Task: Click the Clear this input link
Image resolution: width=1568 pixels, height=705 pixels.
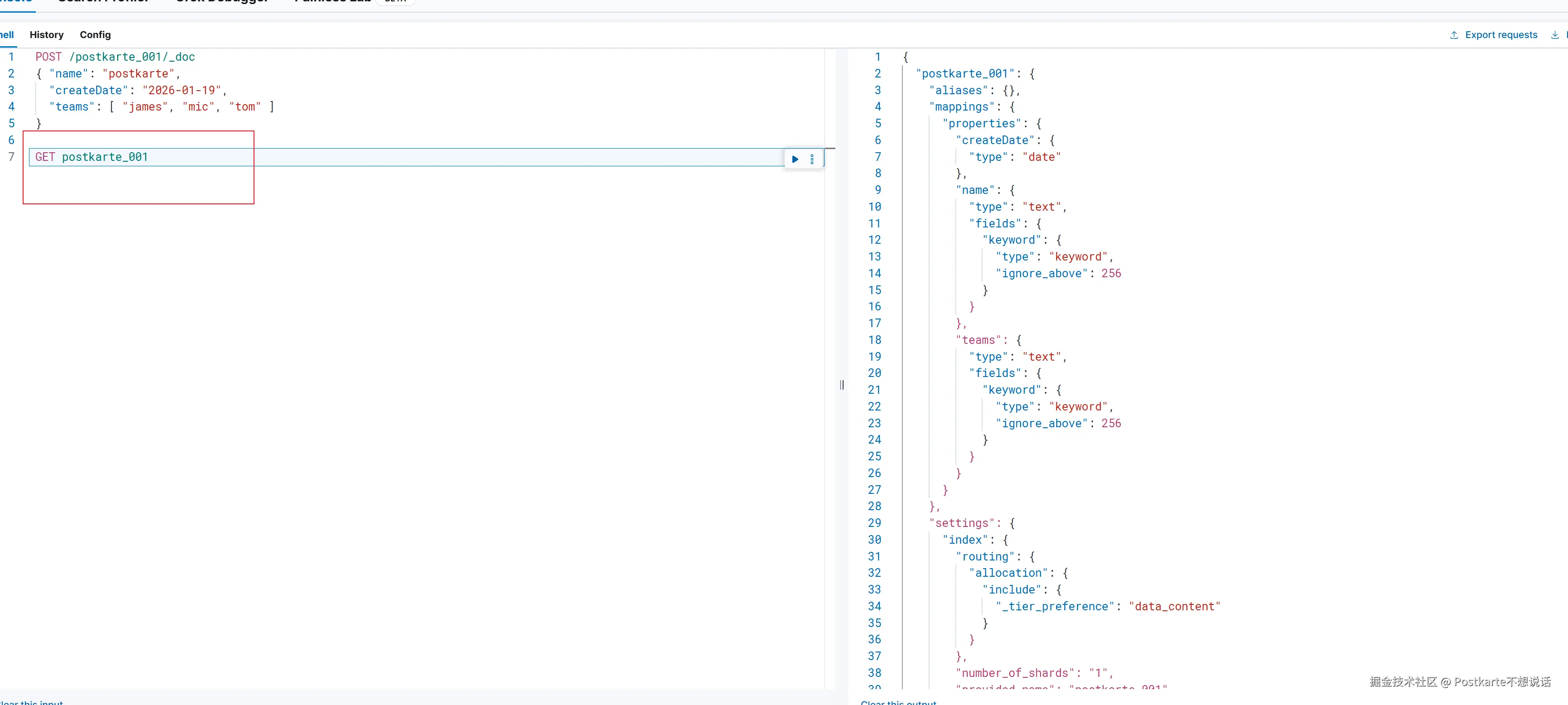Action: pyautogui.click(x=32, y=703)
